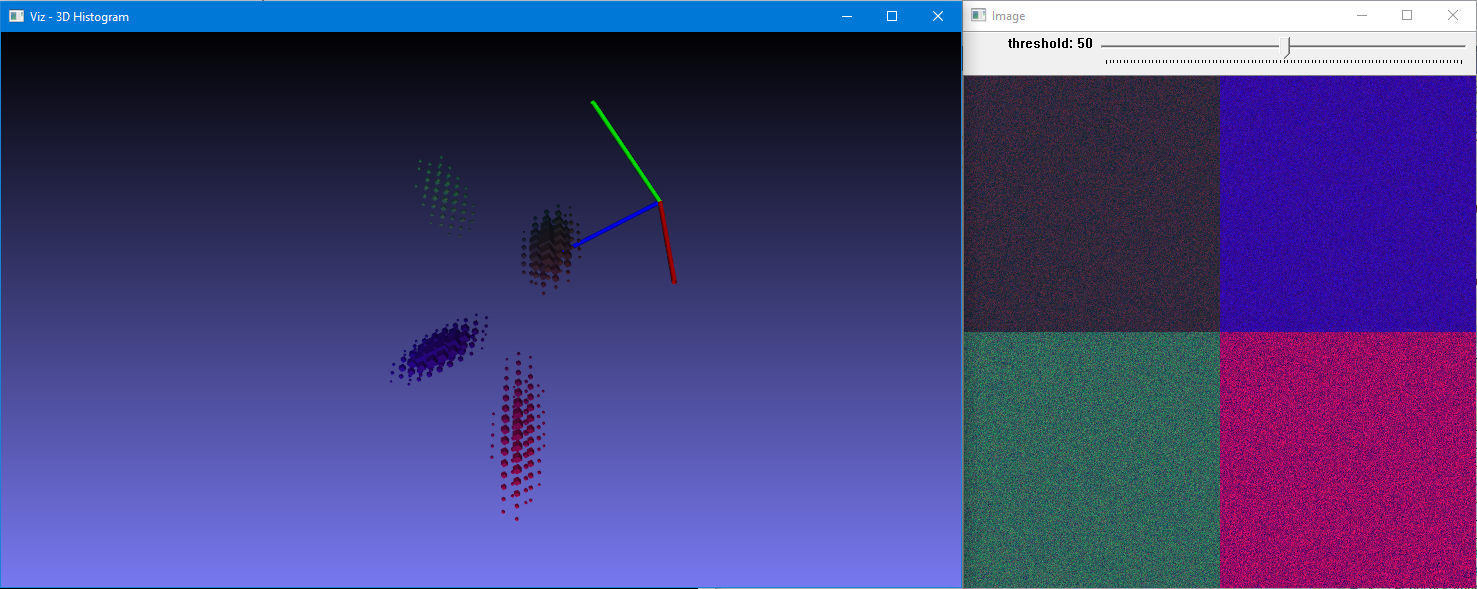The image size is (1477, 589).
Task: Click the purple-blue point cluster in histogram
Action: (x=436, y=350)
